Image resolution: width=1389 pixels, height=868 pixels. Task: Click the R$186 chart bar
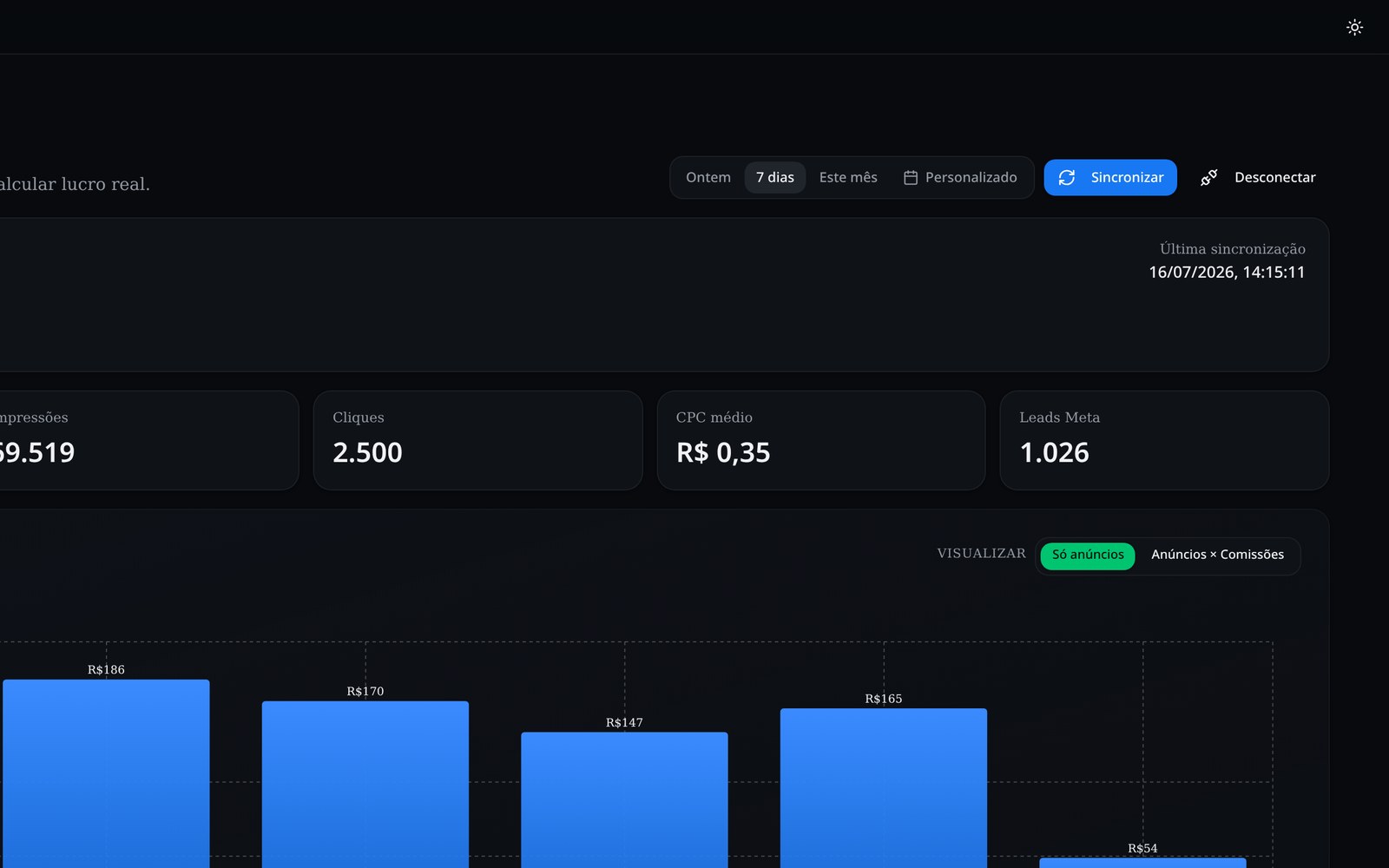[x=106, y=773]
